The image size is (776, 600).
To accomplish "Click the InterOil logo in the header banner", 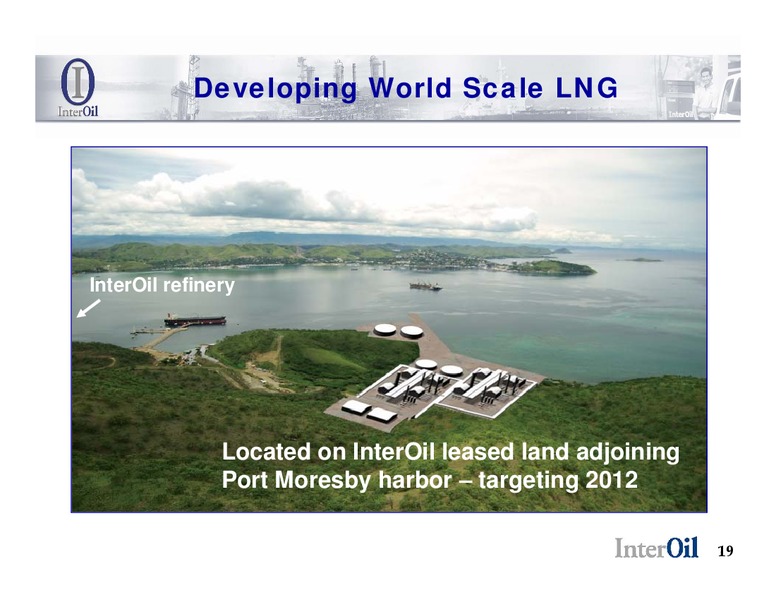I will click(x=78, y=88).
